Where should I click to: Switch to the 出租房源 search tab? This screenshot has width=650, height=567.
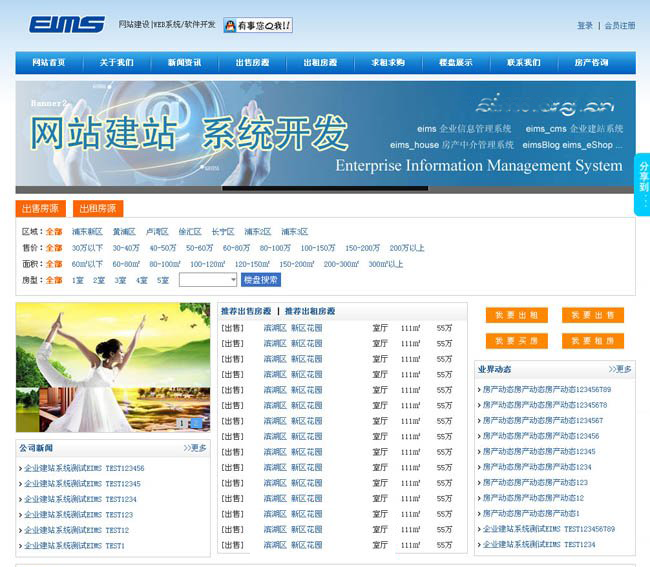point(98,209)
